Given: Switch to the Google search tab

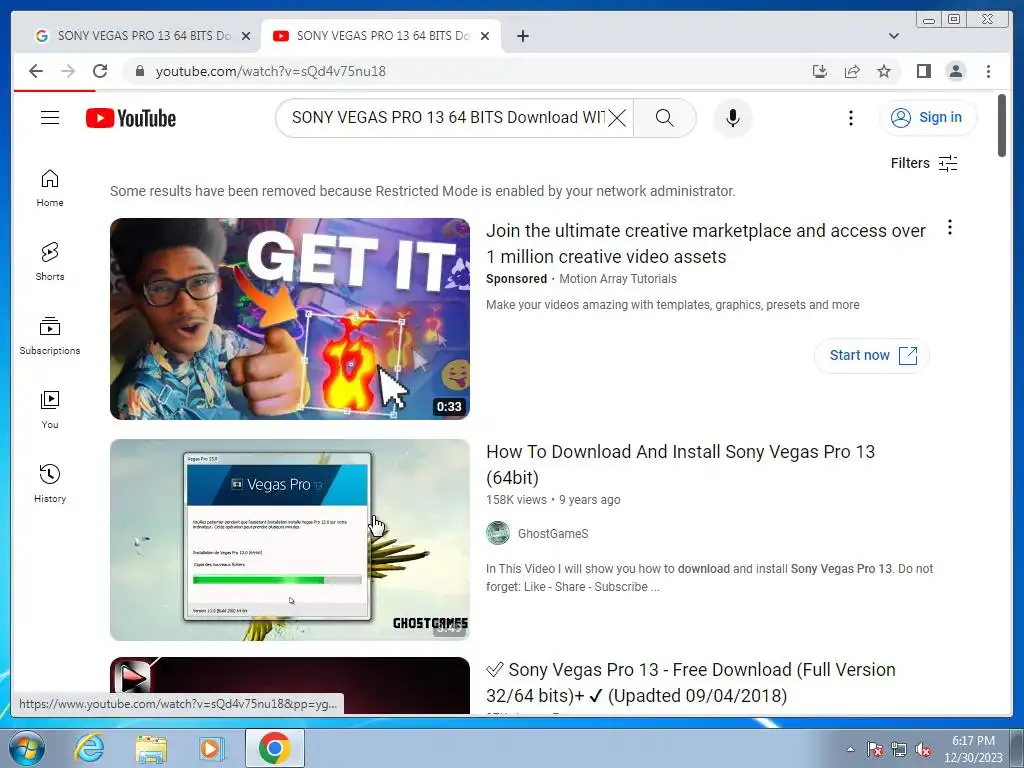Looking at the screenshot, I should coord(143,36).
